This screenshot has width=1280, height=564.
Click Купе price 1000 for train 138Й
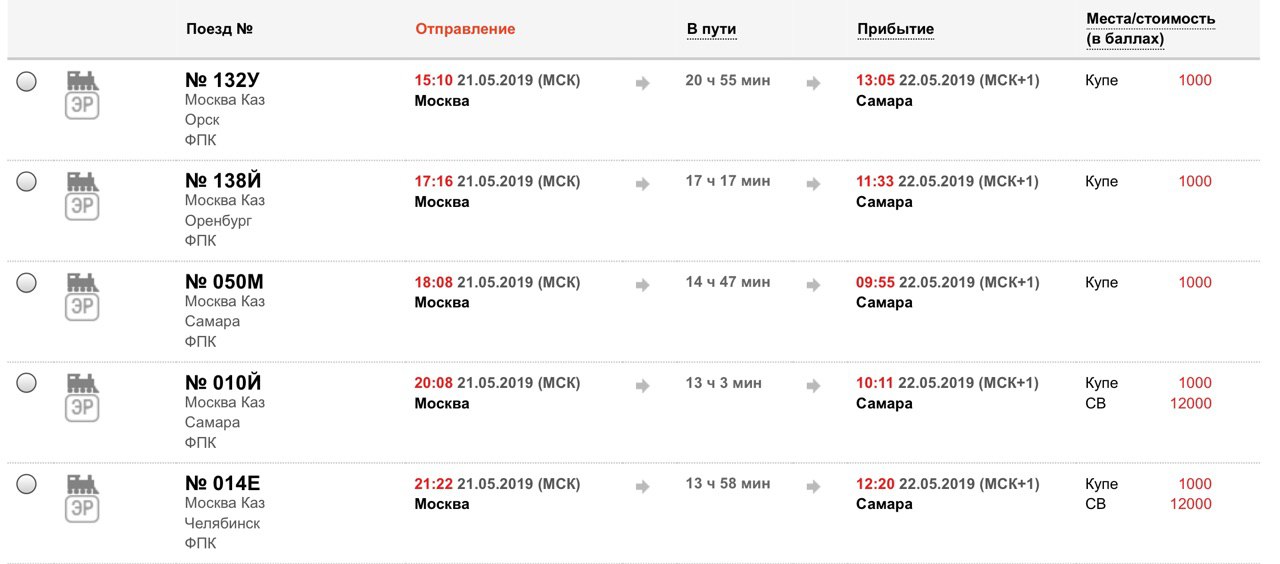[1195, 181]
